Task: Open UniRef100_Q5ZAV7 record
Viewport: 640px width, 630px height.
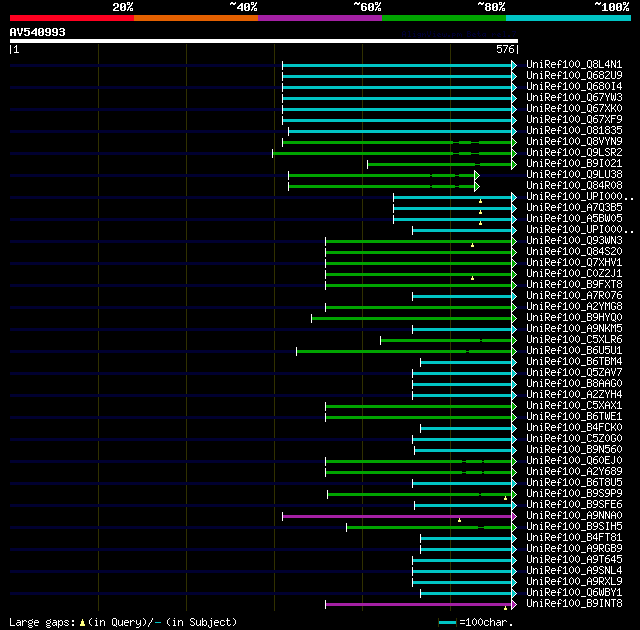Action: (x=574, y=373)
